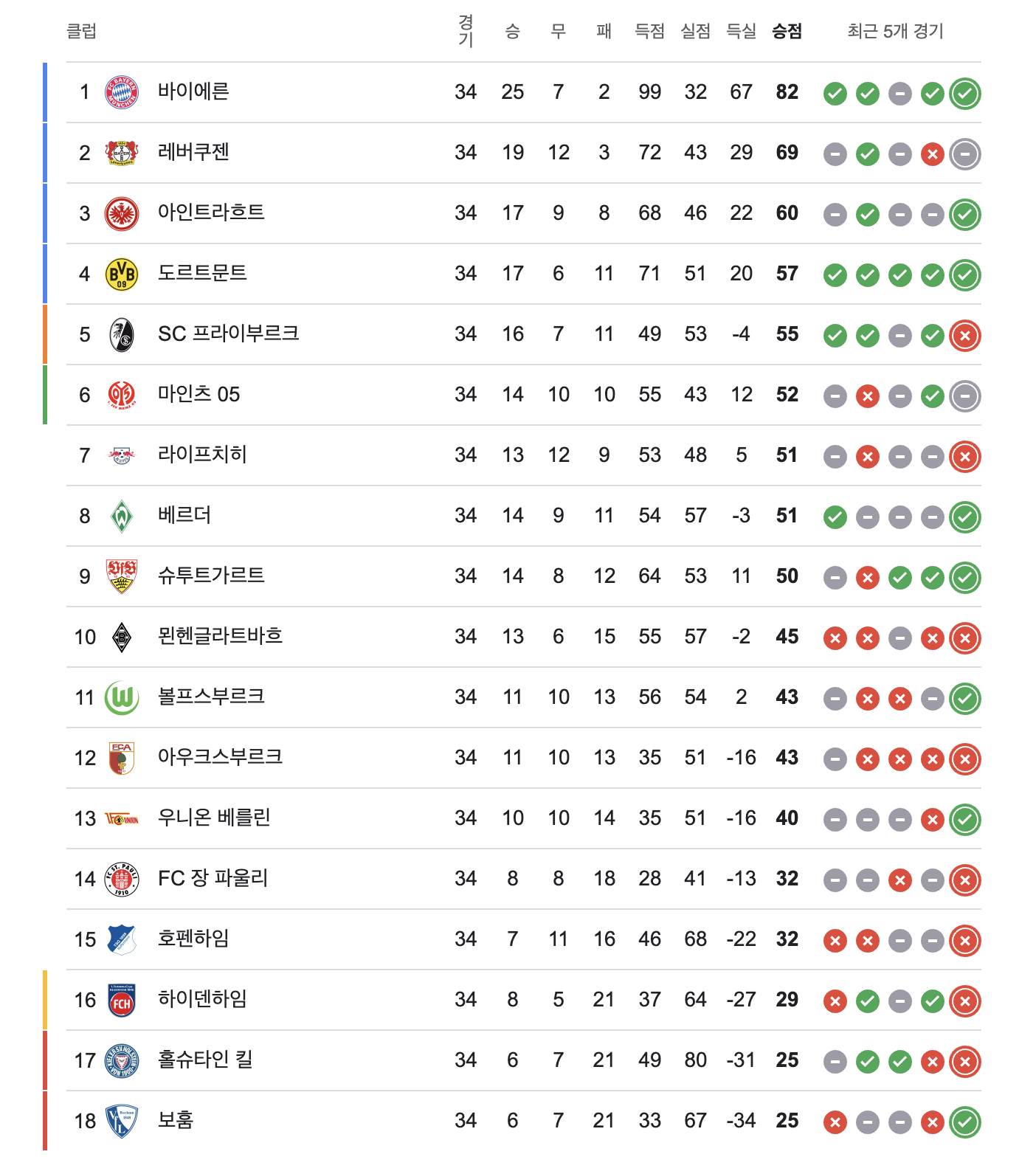The width and height of the screenshot is (1036, 1157).
Task: Click the Heidenheim FCH logo
Action: 122,1000
